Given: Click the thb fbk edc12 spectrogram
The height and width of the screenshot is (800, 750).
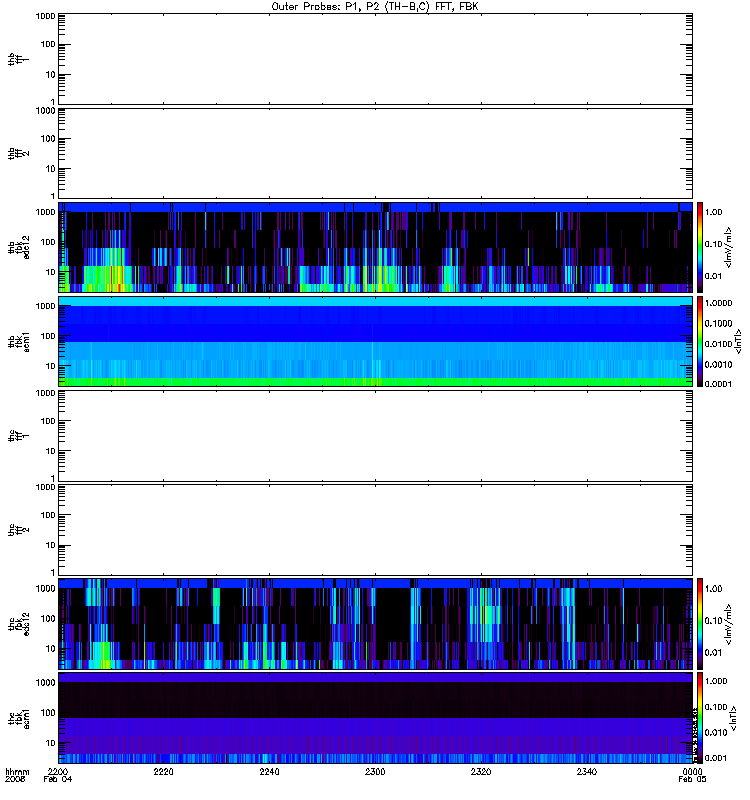Looking at the screenshot, I should [375, 247].
